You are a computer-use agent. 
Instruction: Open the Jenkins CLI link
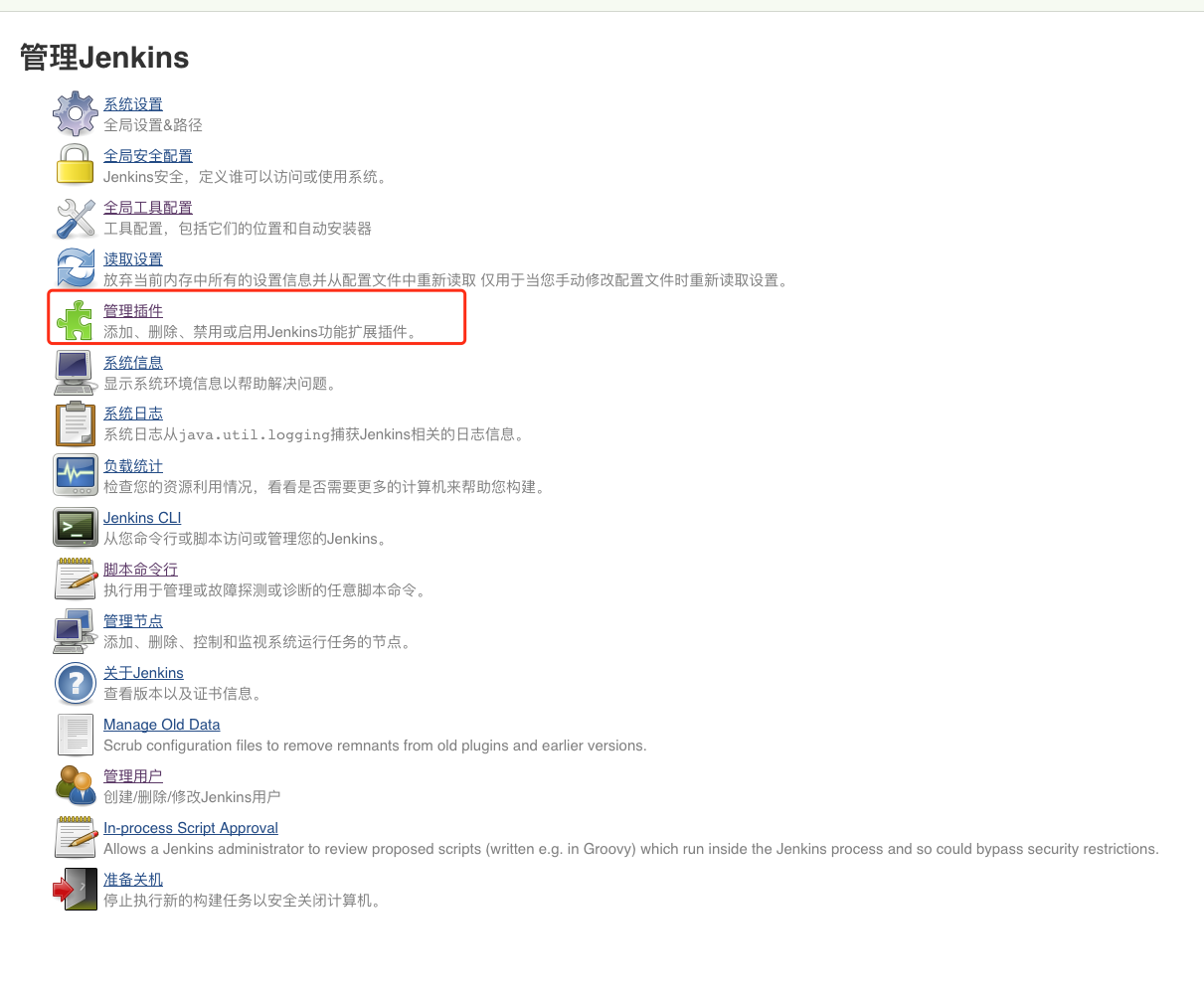coord(142,518)
